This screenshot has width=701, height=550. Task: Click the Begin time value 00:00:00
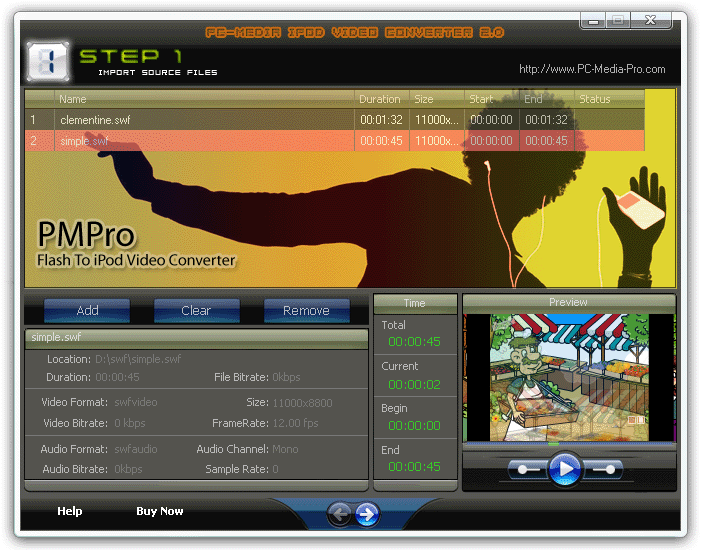414,426
